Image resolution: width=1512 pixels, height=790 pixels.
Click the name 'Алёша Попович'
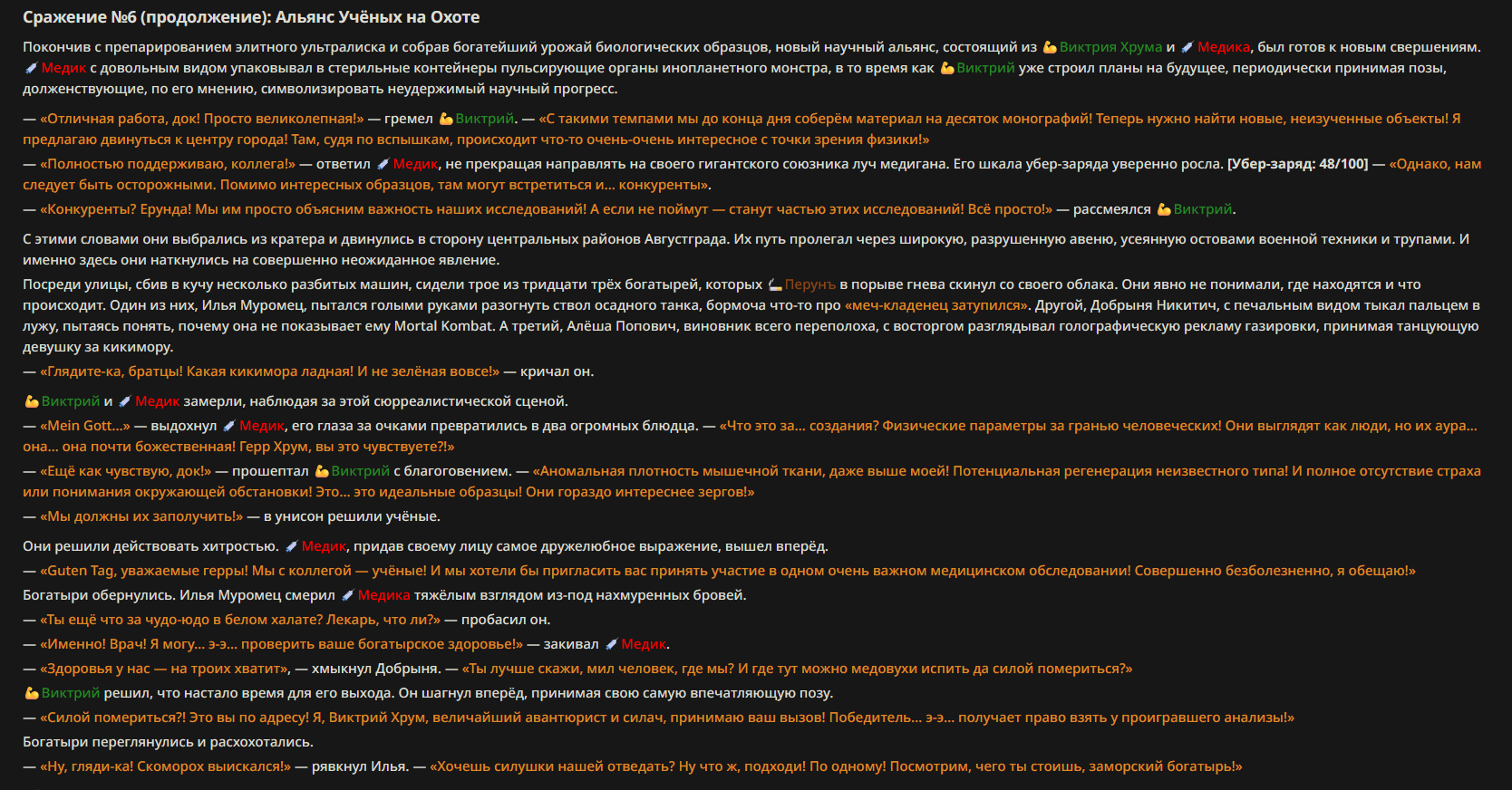tap(620, 326)
